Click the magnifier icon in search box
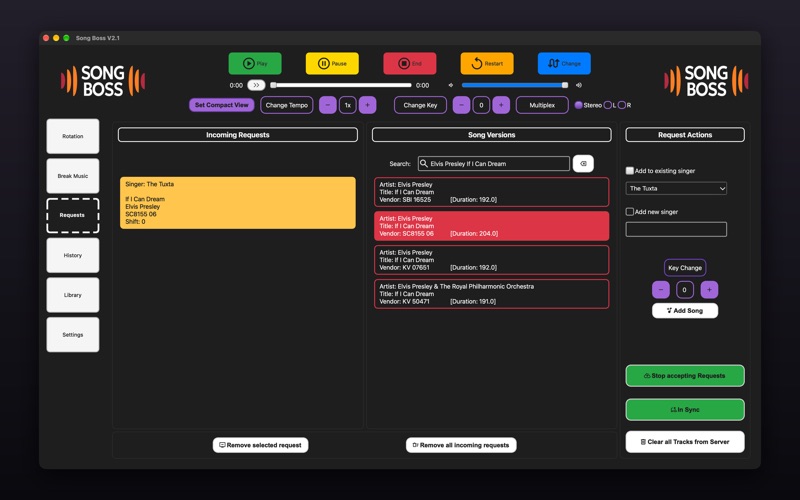 (x=424, y=164)
